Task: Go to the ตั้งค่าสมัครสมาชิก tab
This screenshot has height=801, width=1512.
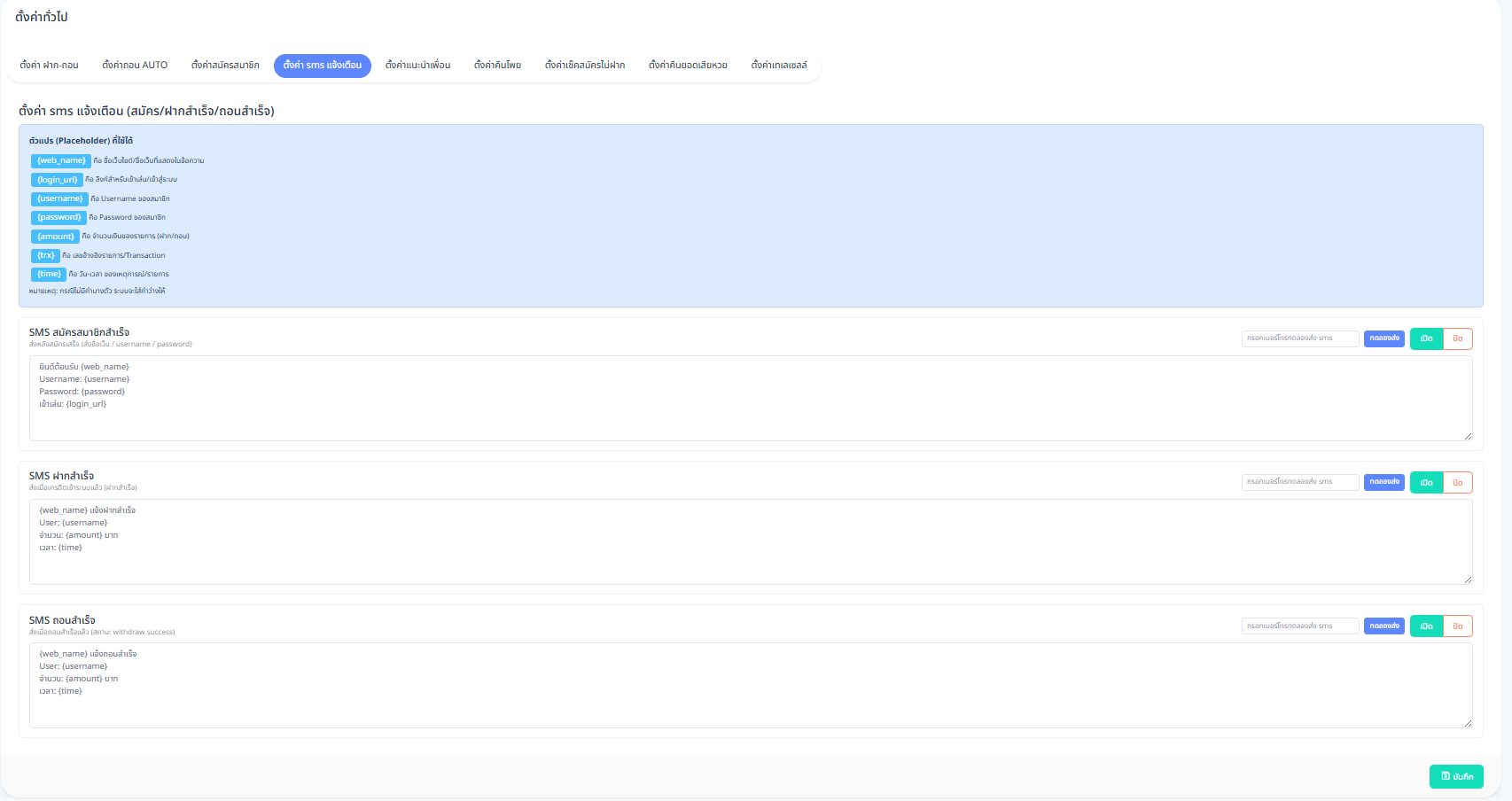Action: point(225,66)
